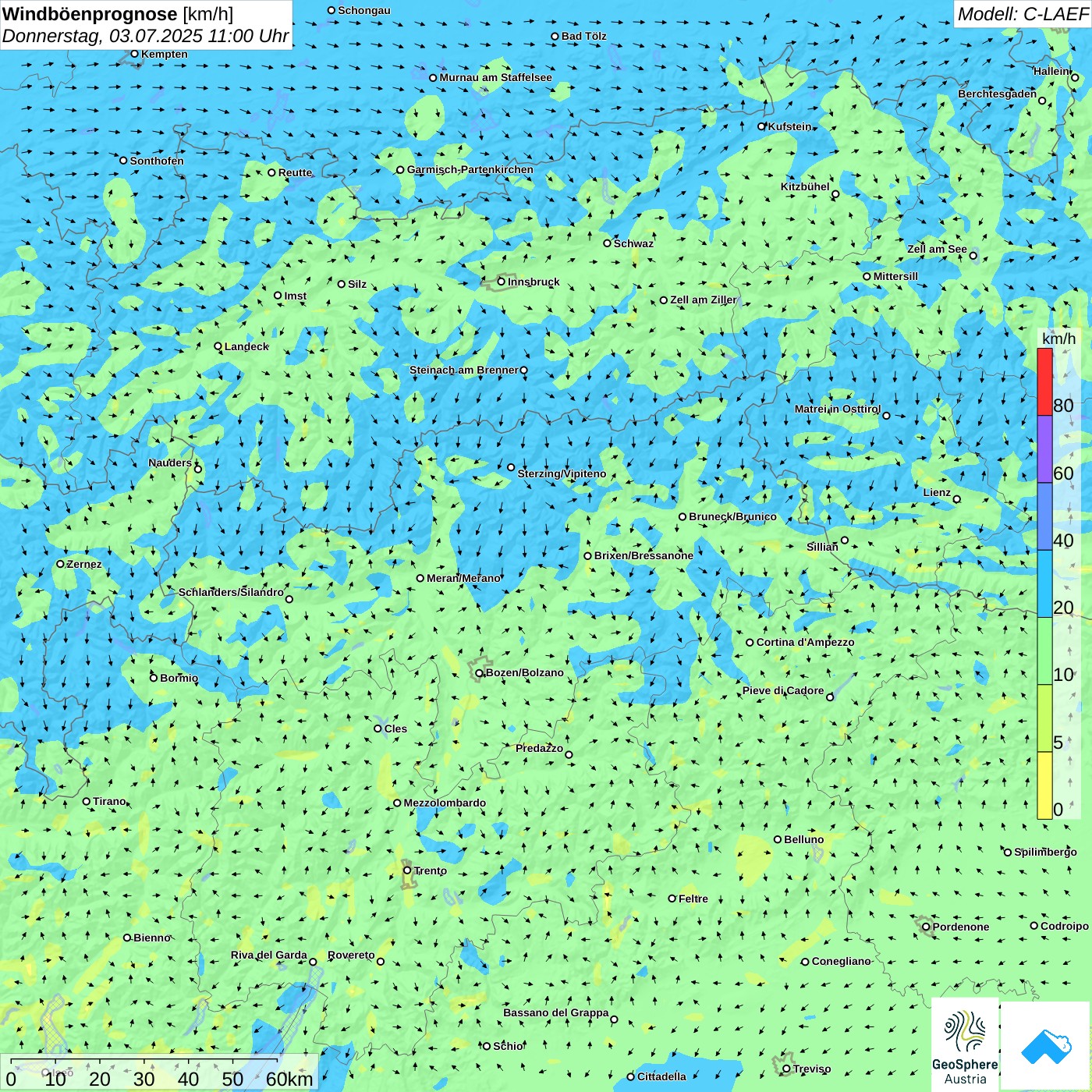
Task: Click the Nauders town marker
Action: pyautogui.click(x=198, y=469)
